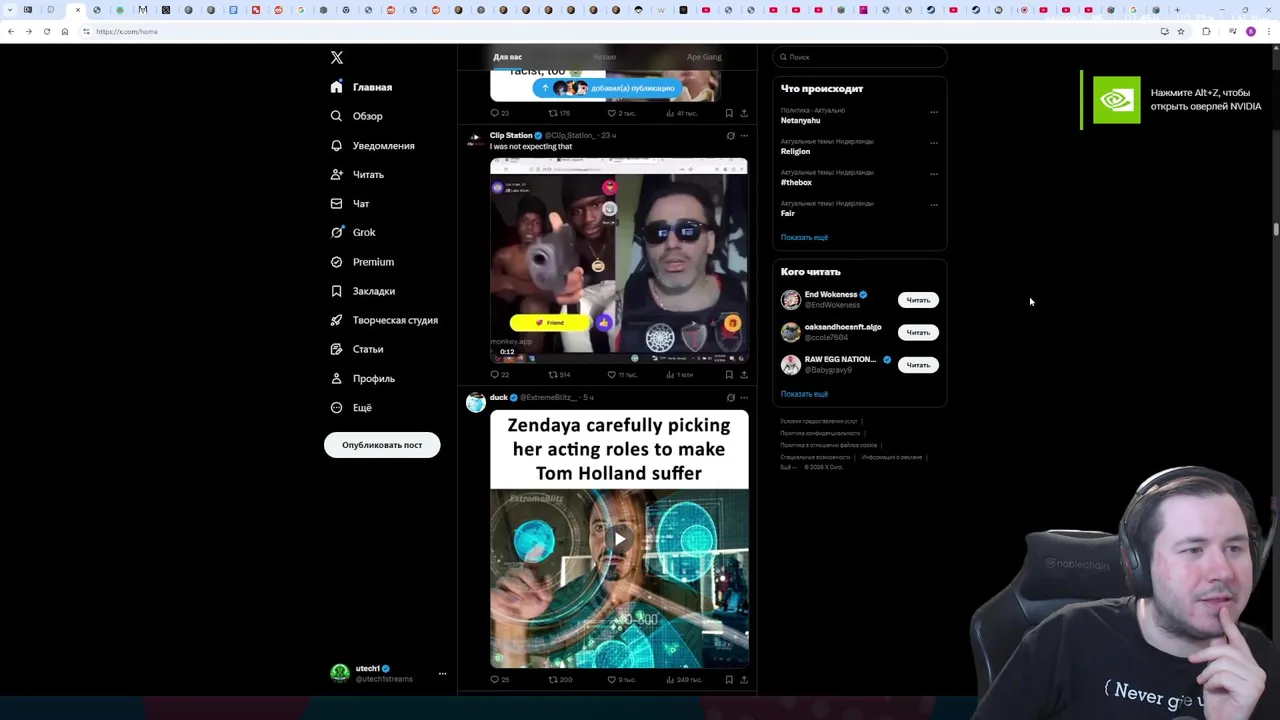Open more options for #thebox trend
The width and height of the screenshot is (1280, 720).
pos(934,174)
